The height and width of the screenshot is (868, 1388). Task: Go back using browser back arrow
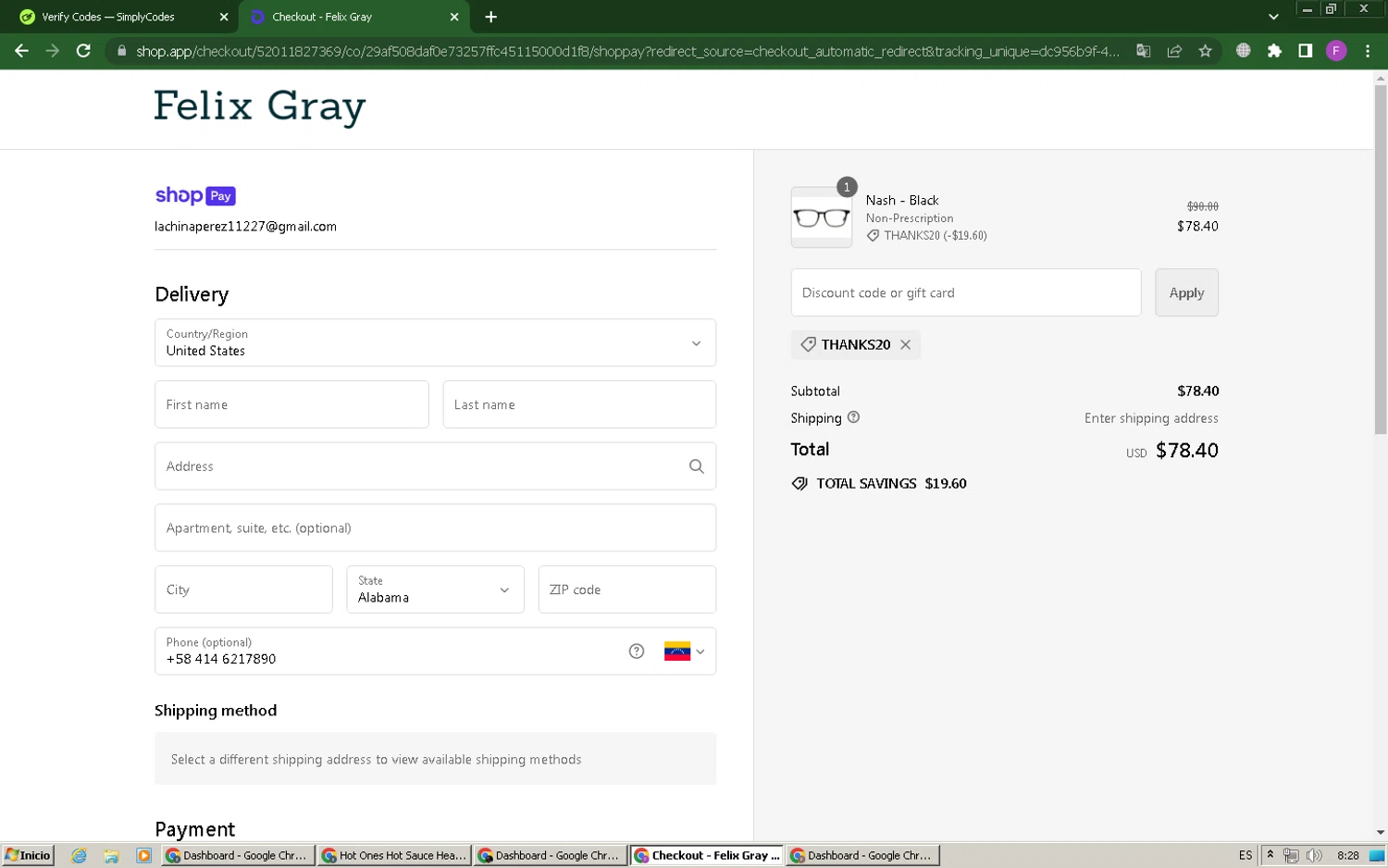point(21,51)
